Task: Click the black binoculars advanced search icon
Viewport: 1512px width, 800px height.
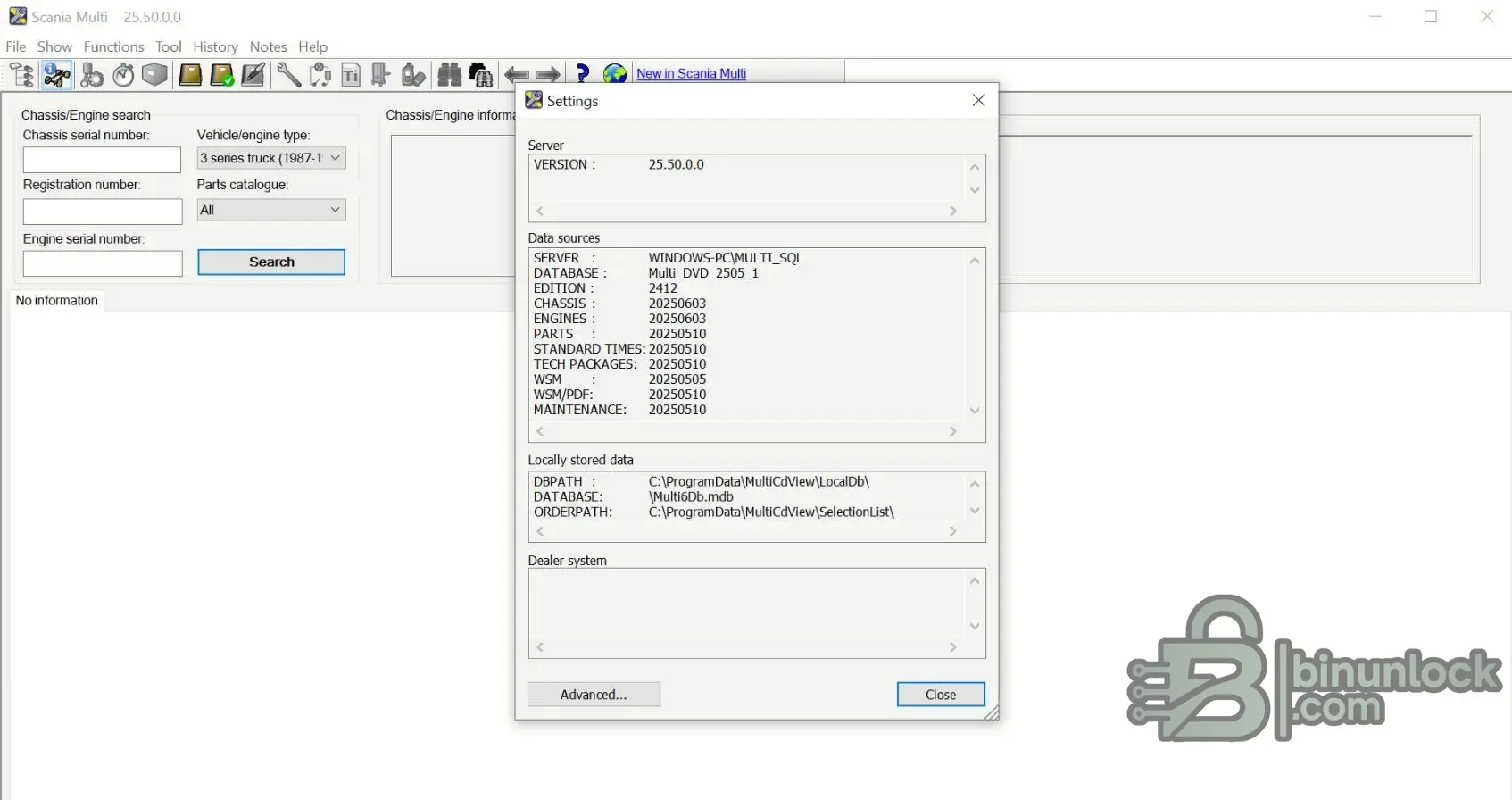Action: pos(481,75)
